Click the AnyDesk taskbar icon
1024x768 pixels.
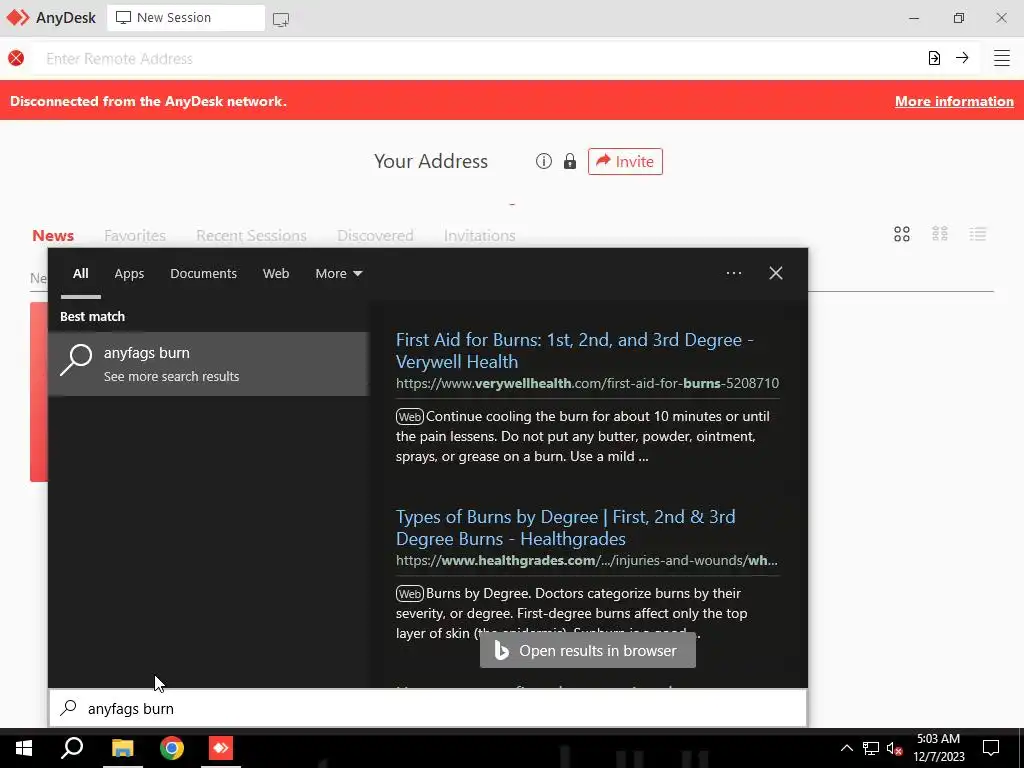click(x=221, y=748)
